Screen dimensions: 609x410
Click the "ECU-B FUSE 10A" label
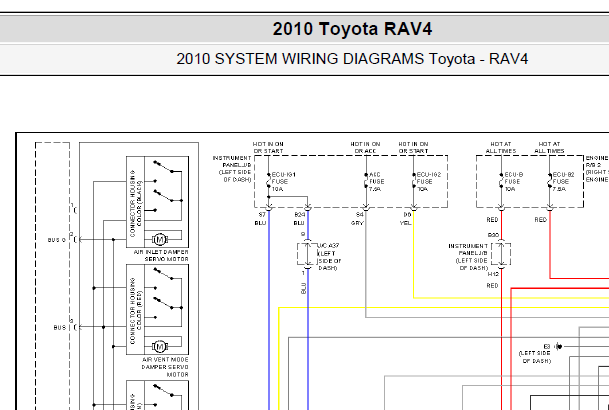tap(513, 182)
